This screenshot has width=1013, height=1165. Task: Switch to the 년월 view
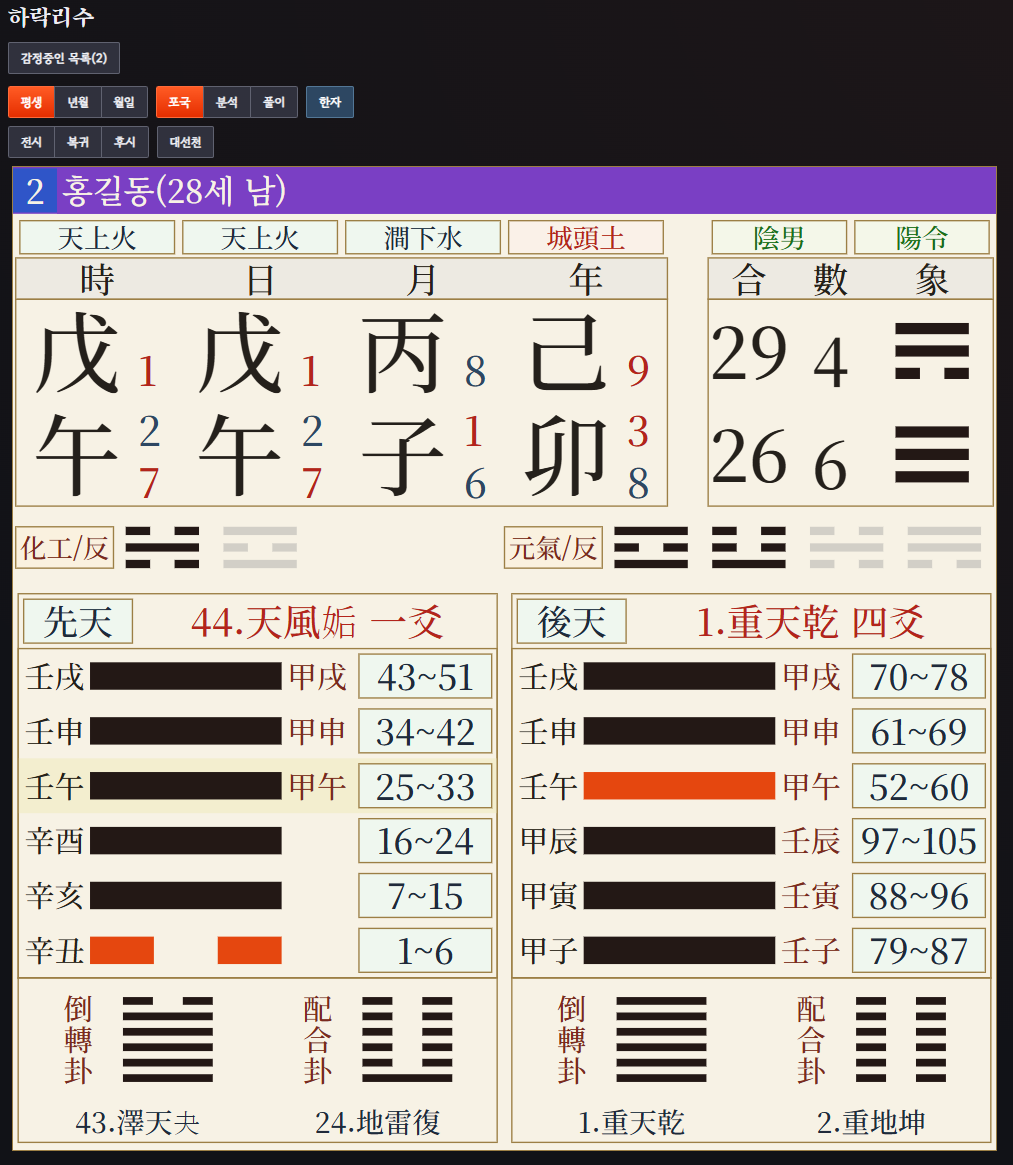(x=78, y=102)
